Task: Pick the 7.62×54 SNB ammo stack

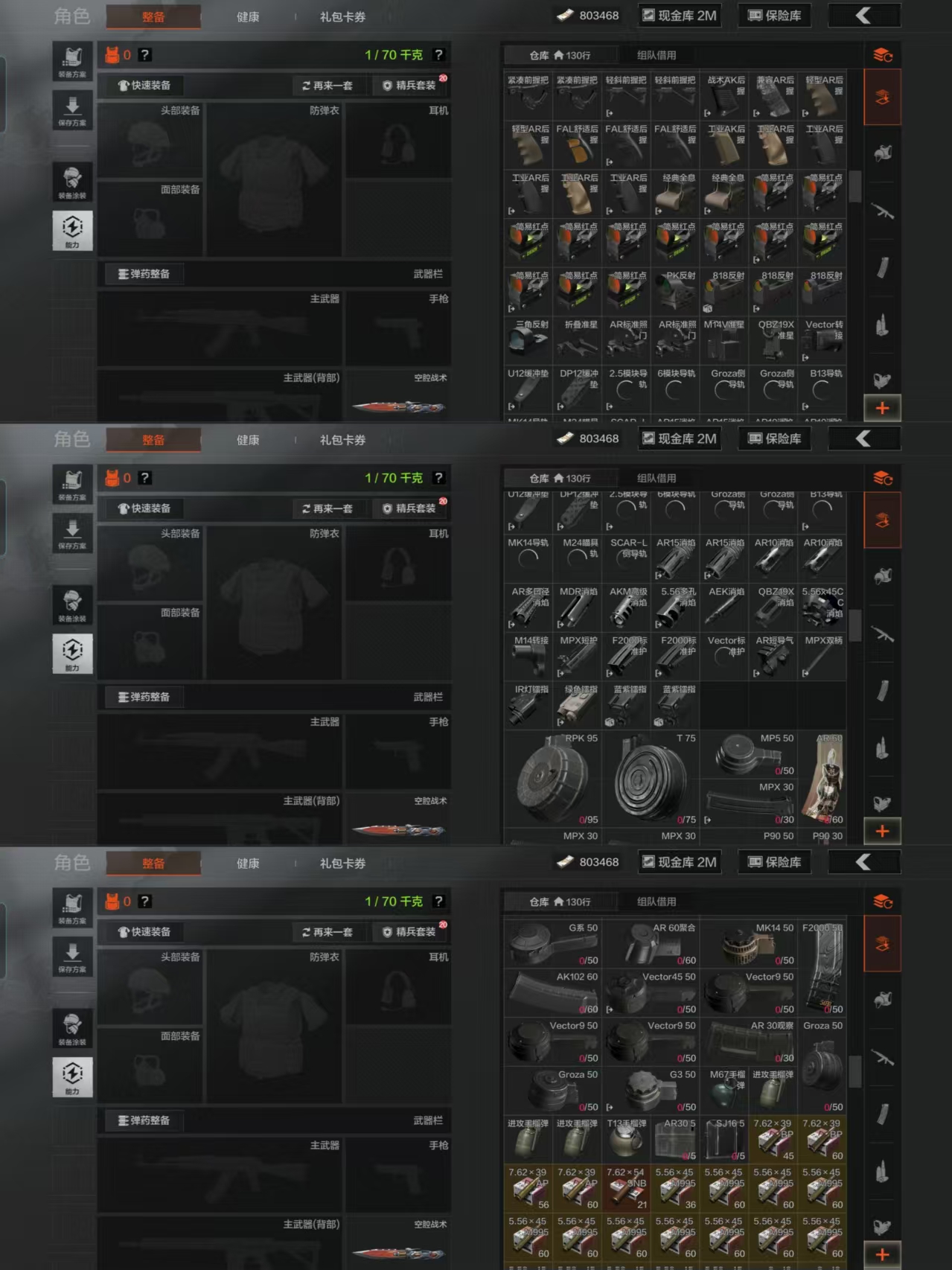Action: pyautogui.click(x=627, y=1188)
